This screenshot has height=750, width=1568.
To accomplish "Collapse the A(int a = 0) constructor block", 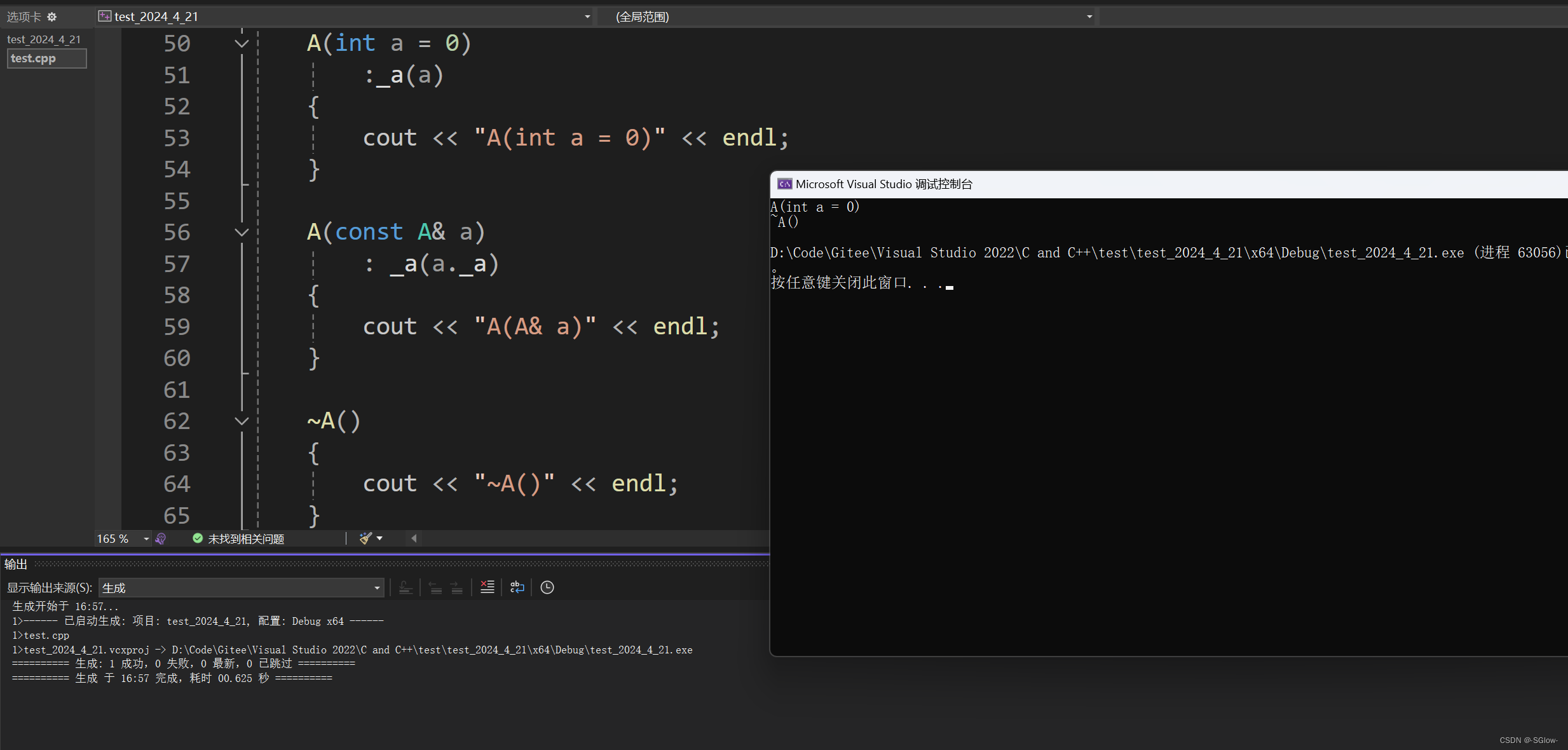I will pyautogui.click(x=242, y=44).
